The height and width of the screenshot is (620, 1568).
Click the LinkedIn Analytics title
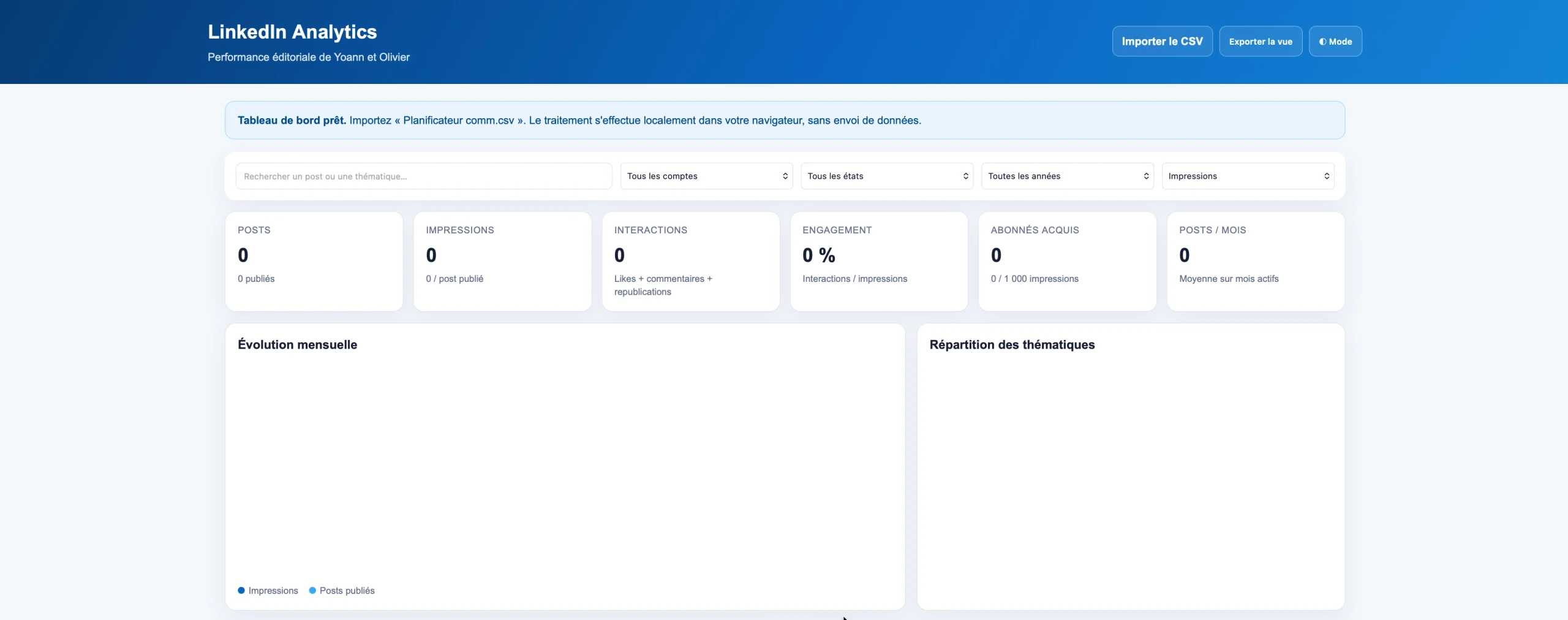click(x=292, y=32)
